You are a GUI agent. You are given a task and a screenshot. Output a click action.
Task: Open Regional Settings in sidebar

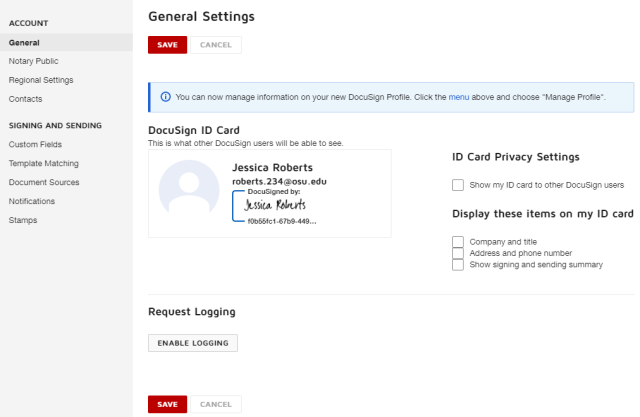click(x=41, y=80)
